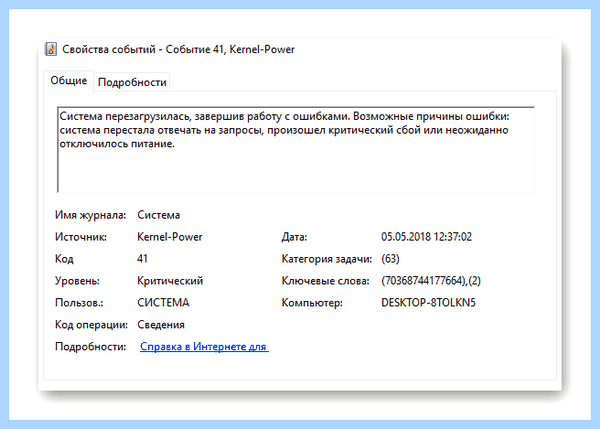Select the window title 'Свойства событий - Событие 41, Kernel-Power'

178,49
